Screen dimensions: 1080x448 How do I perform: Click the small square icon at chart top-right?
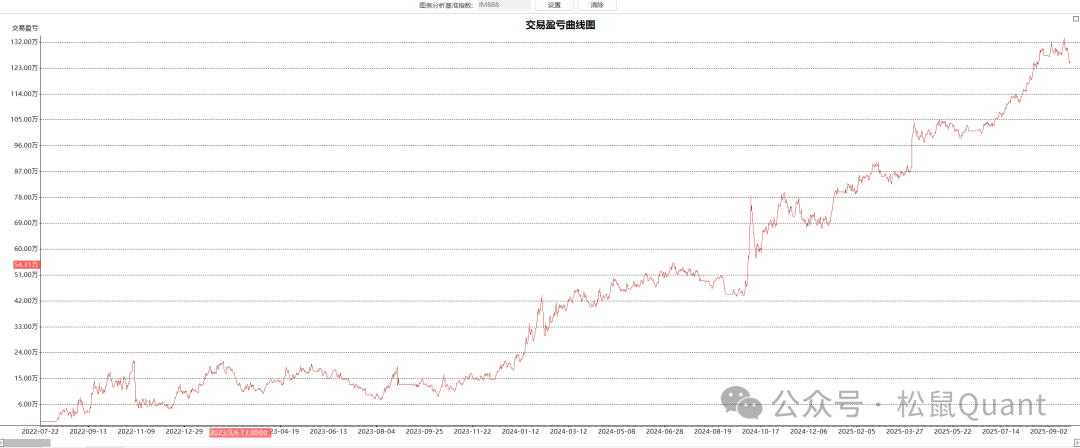point(1075,19)
